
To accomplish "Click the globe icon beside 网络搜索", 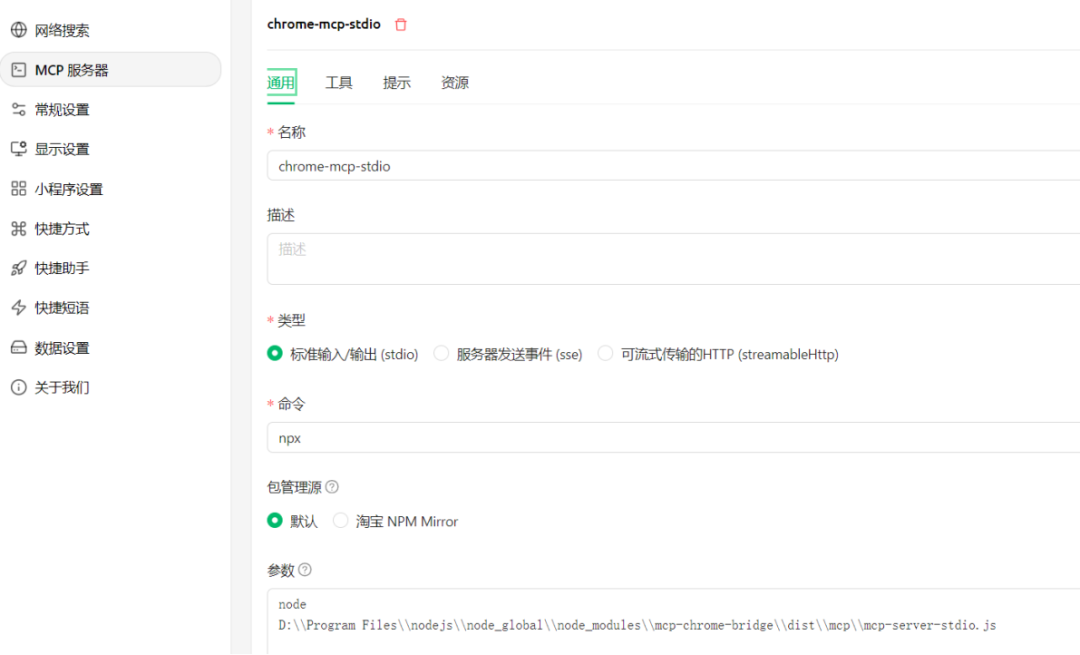I will (19, 30).
